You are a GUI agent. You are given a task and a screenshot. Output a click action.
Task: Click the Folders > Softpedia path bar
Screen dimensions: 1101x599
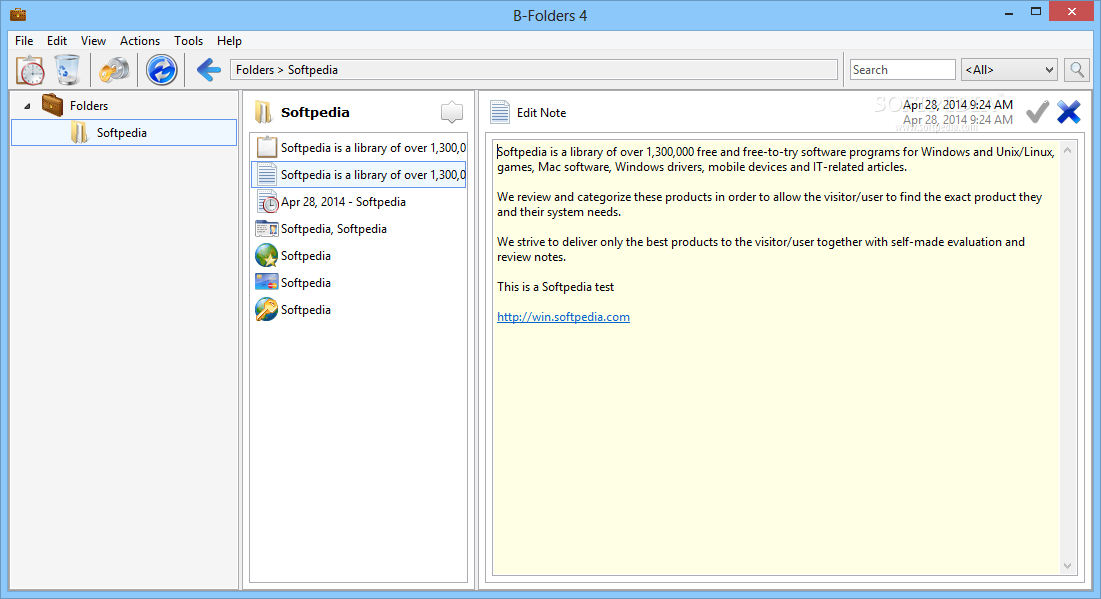pyautogui.click(x=534, y=70)
